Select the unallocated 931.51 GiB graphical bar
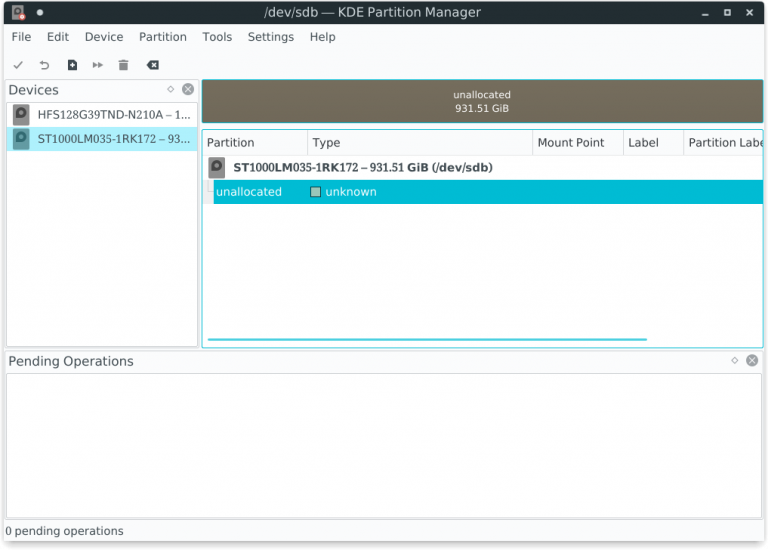The image size is (768, 550). [482, 101]
